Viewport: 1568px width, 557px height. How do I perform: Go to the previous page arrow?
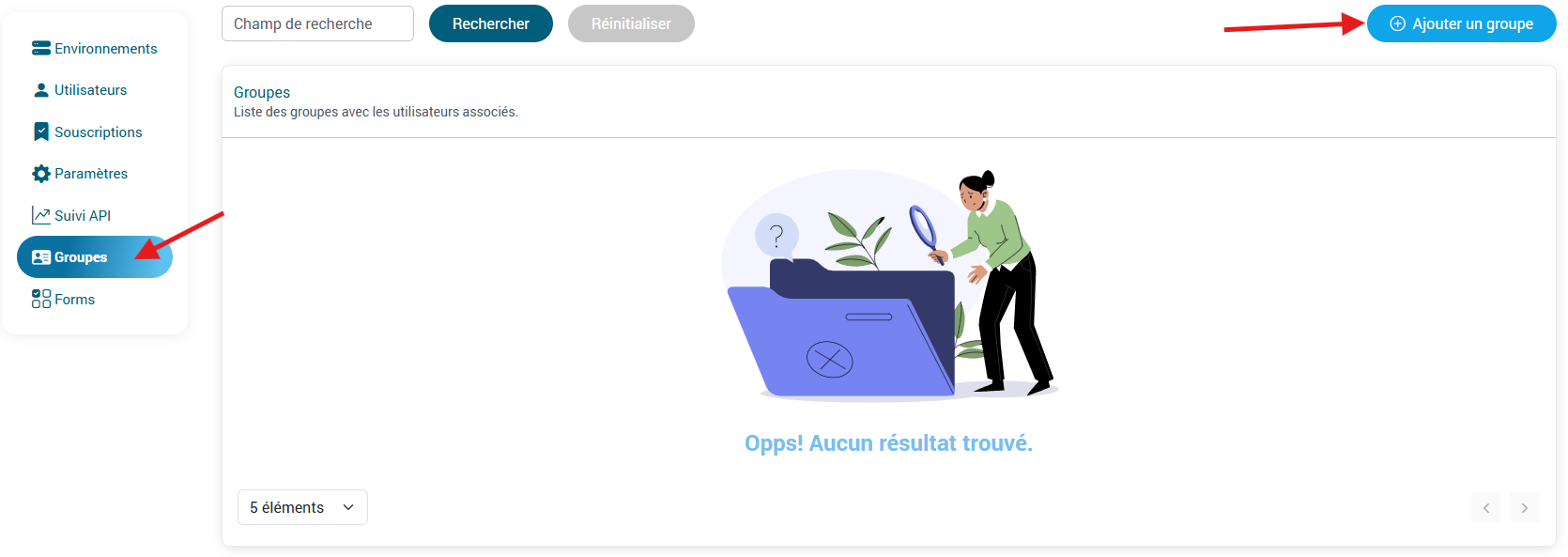[x=1486, y=508]
